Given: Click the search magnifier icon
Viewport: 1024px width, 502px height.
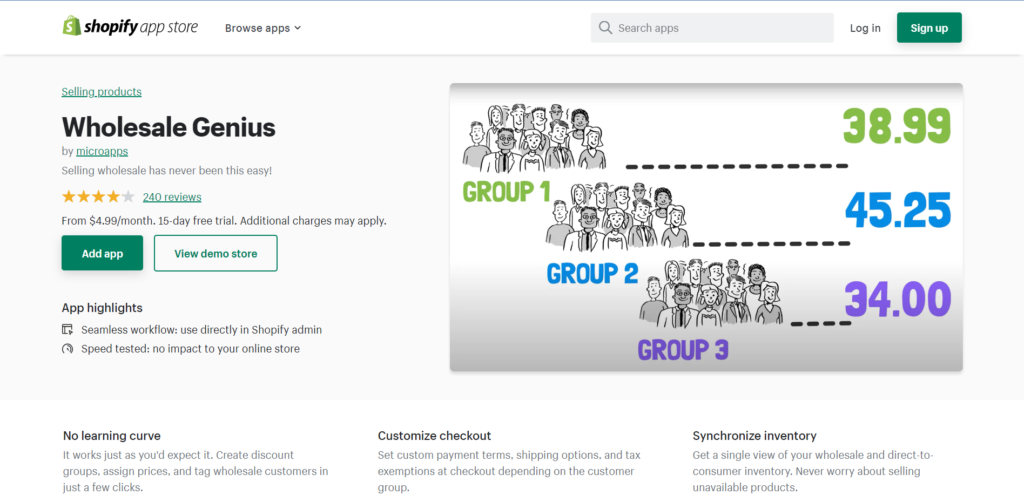Looking at the screenshot, I should pos(605,28).
